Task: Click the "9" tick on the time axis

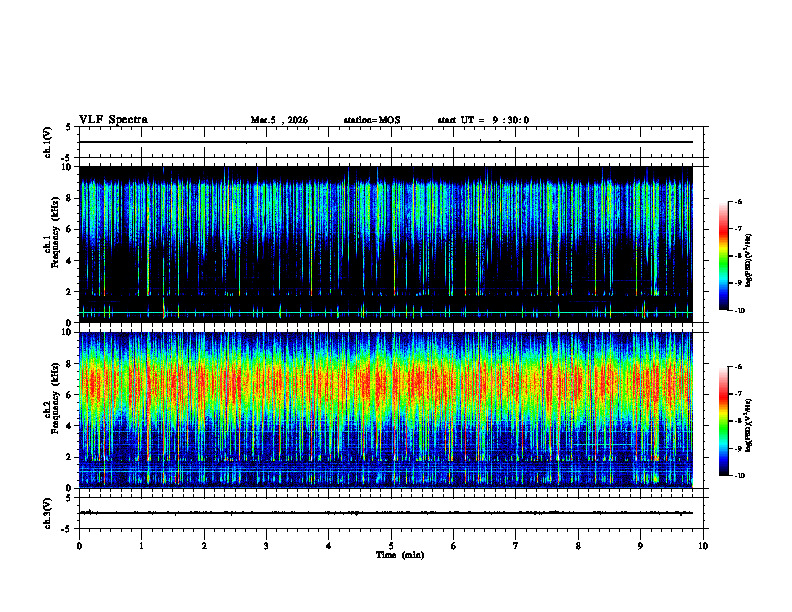Action: click(640, 546)
